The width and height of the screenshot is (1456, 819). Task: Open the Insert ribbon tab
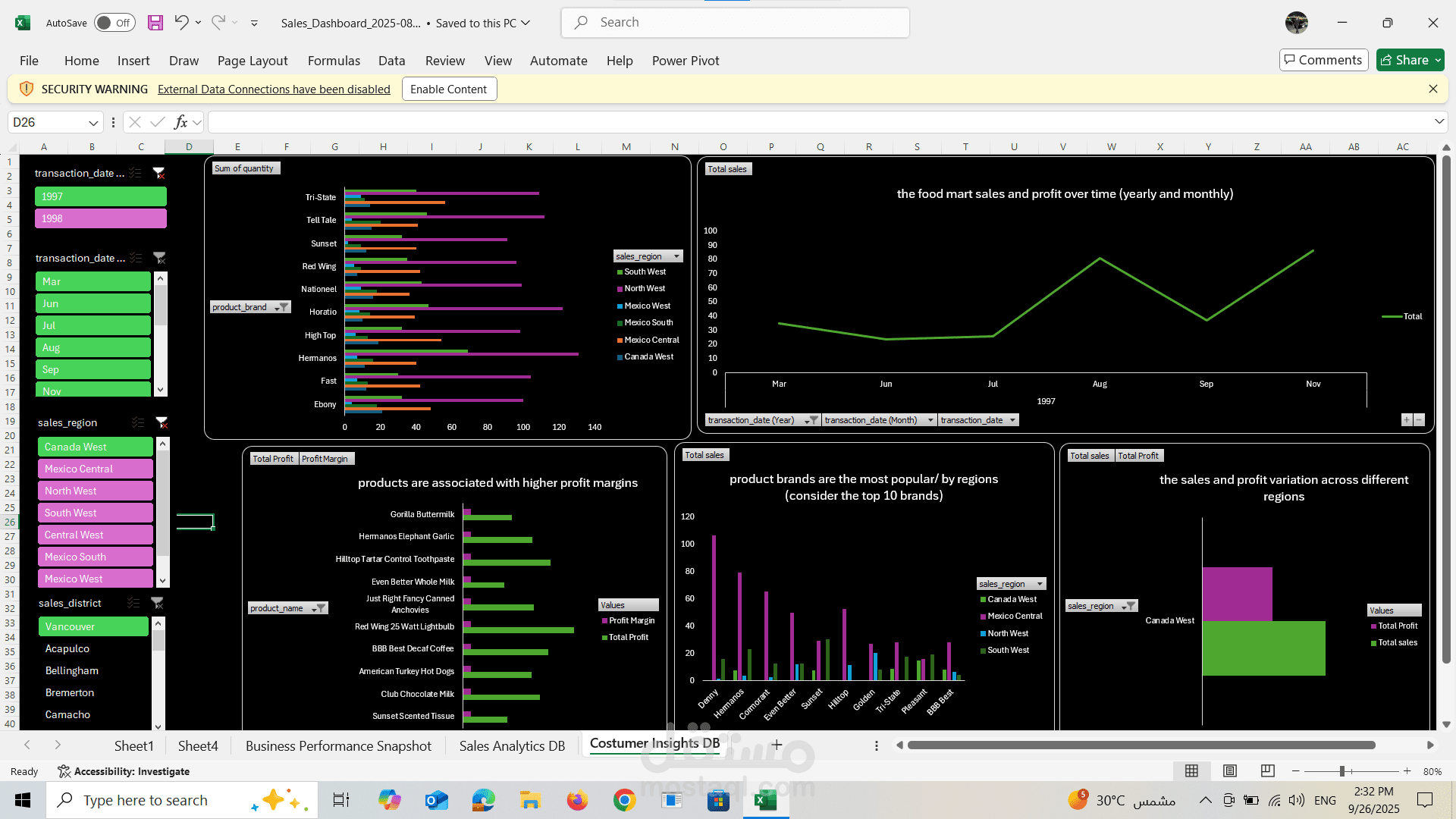(x=133, y=61)
